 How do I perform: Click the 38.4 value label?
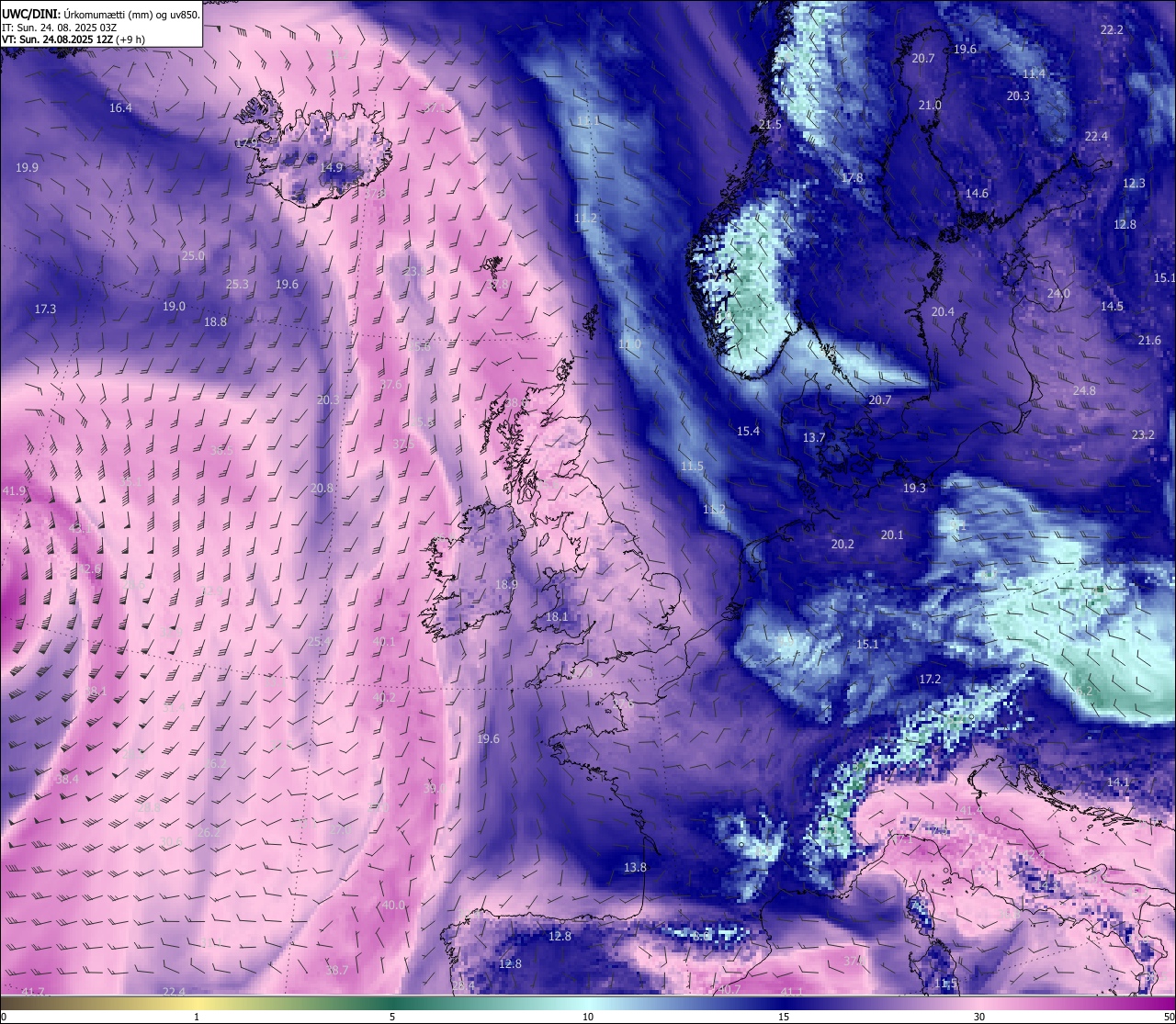click(67, 780)
